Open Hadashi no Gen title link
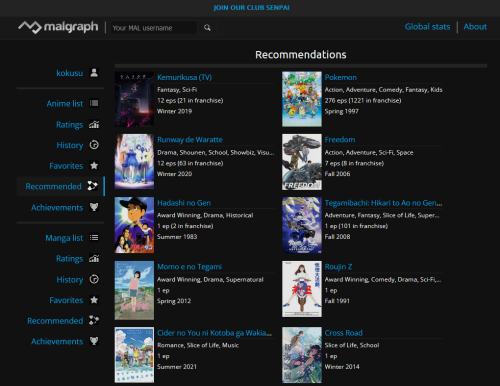Screen dimensions: 500x386 pos(184,203)
